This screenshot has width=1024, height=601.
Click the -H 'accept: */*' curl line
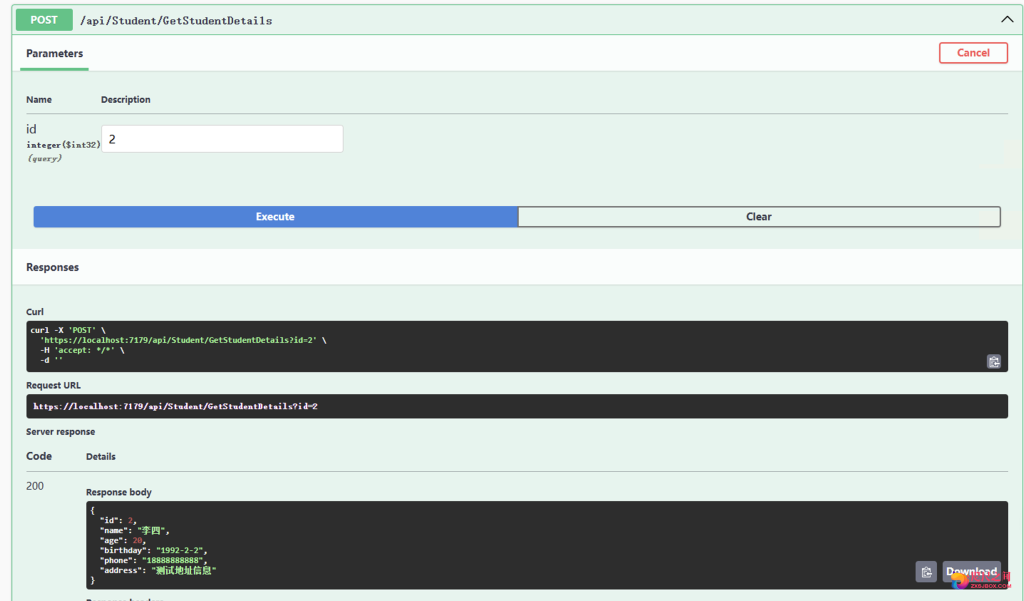(82, 350)
